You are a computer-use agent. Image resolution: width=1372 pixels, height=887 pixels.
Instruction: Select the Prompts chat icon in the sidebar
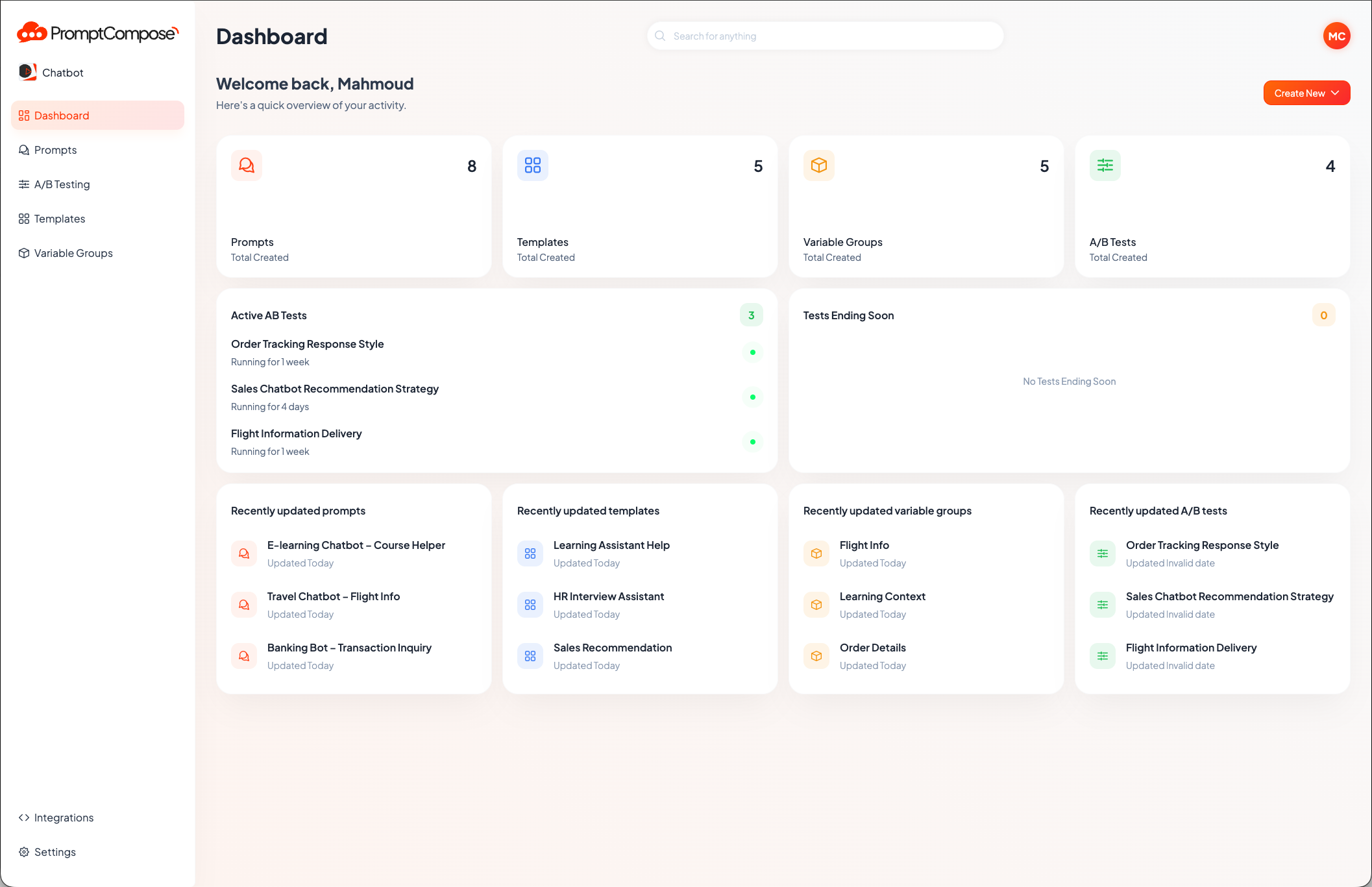(24, 150)
